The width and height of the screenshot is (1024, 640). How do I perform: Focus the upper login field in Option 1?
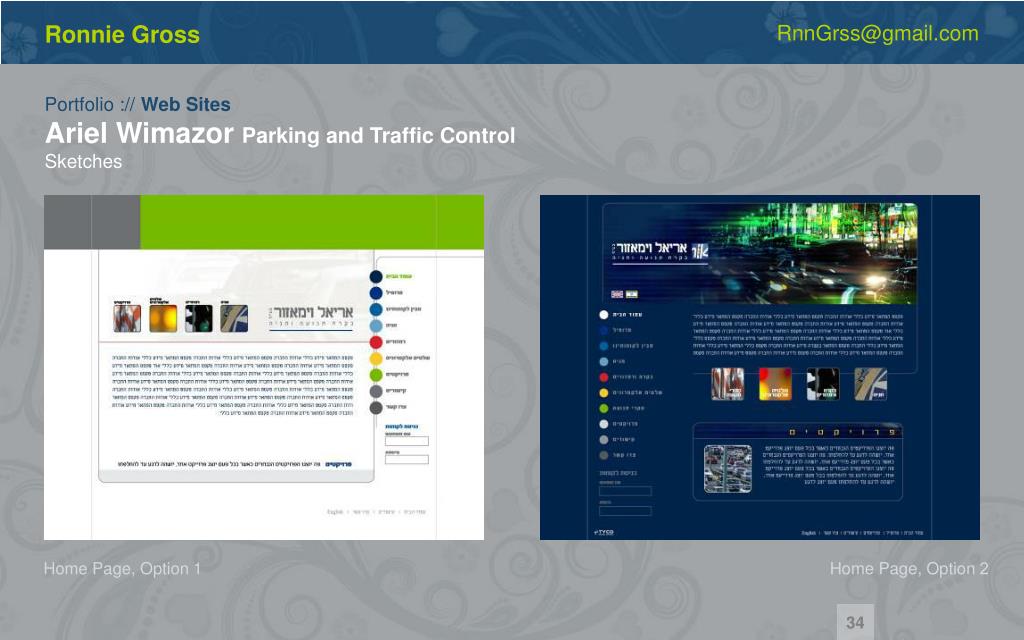[x=407, y=441]
